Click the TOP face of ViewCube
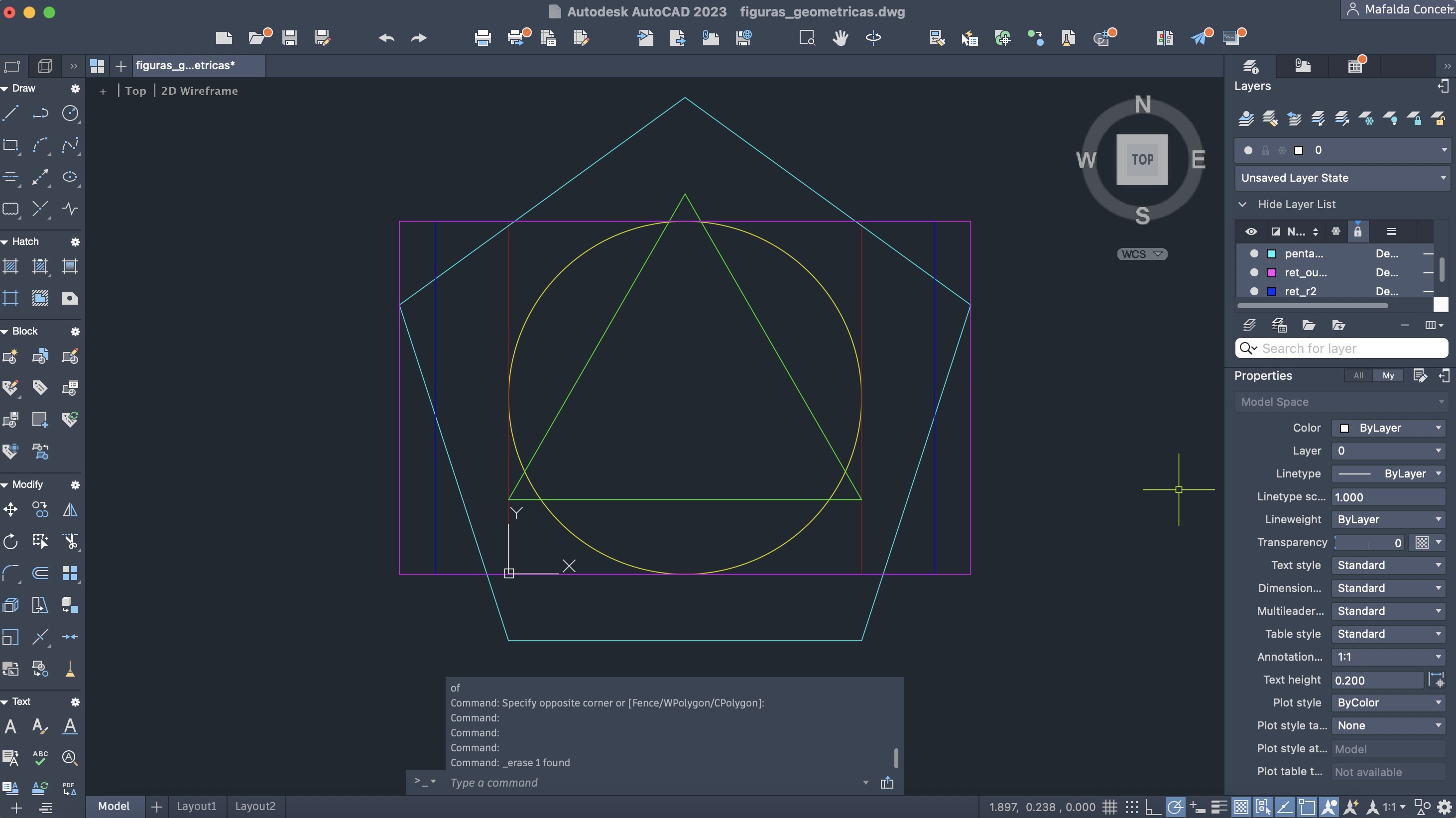This screenshot has height=818, width=1456. (1142, 159)
